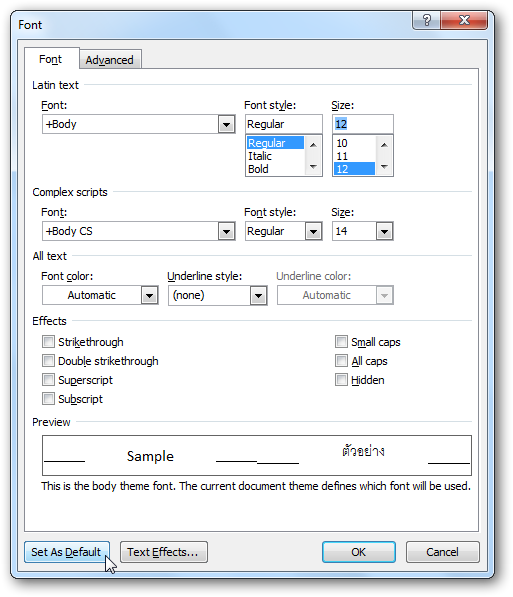Click up arrow in Latin Size list
Image resolution: width=513 pixels, height=597 pixels.
tap(384, 145)
